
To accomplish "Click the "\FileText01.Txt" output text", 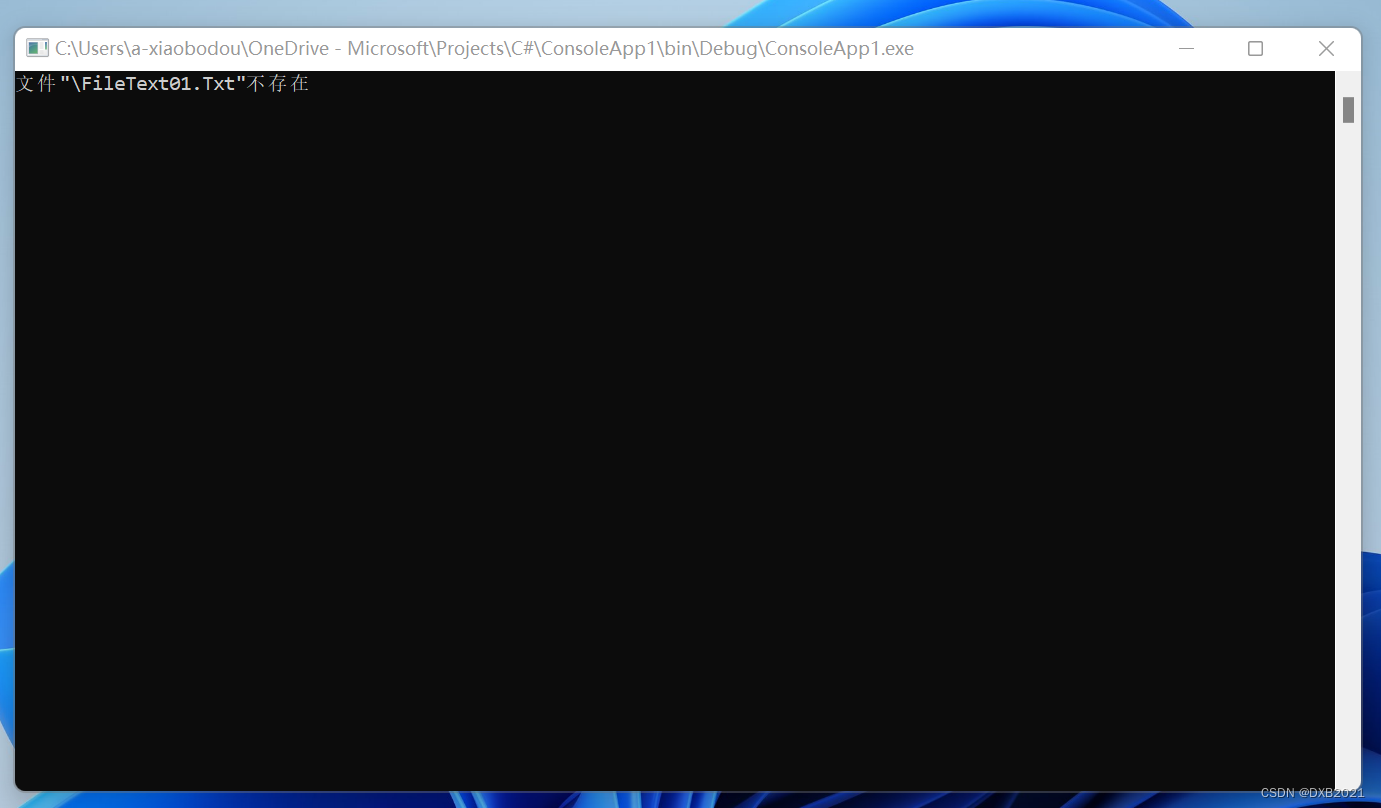I will click(x=153, y=84).
